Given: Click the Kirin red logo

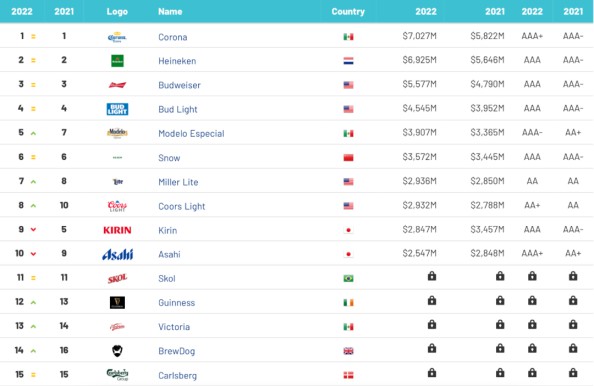Looking at the screenshot, I should [x=117, y=230].
